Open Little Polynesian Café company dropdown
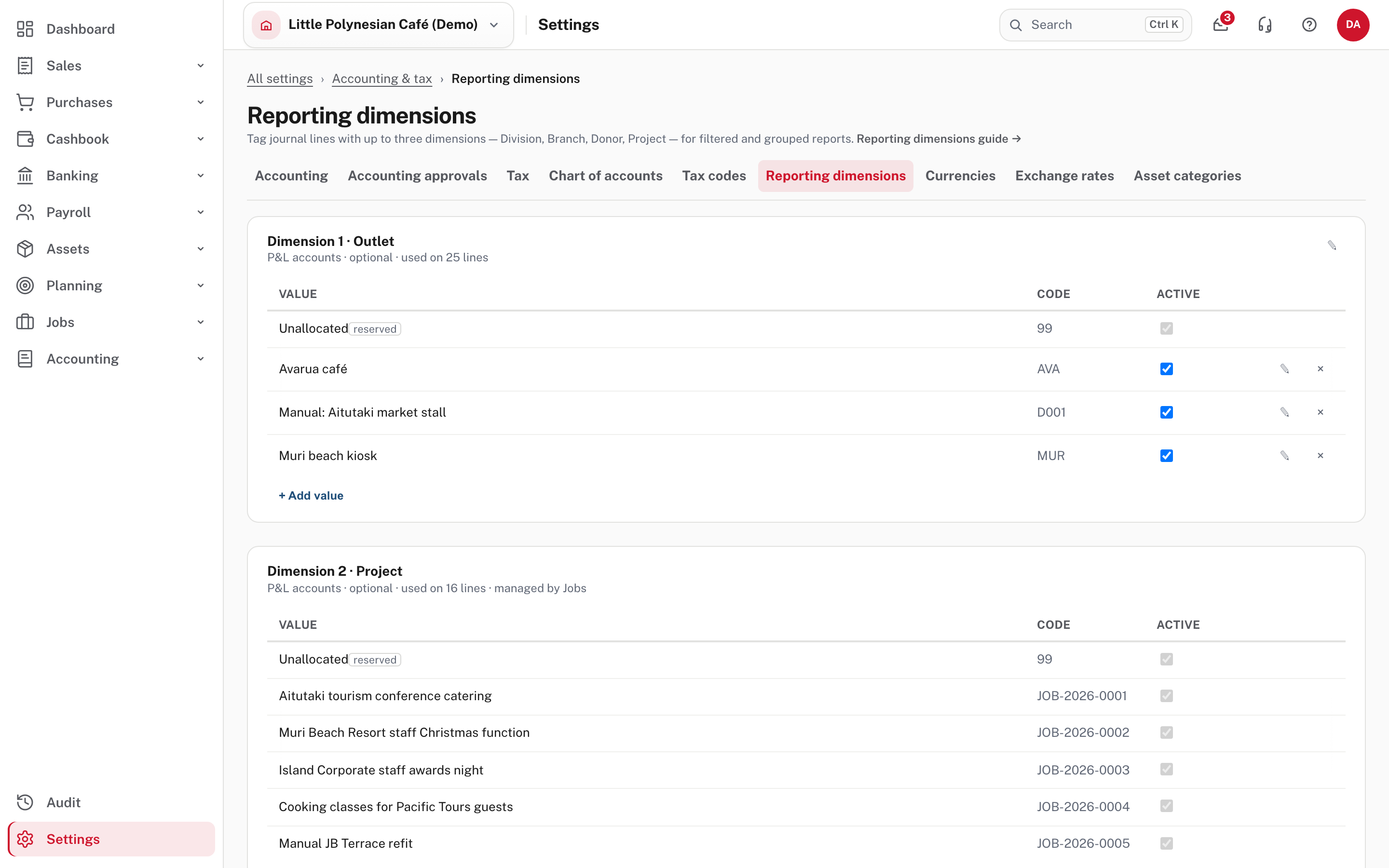The image size is (1389, 868). 378,25
